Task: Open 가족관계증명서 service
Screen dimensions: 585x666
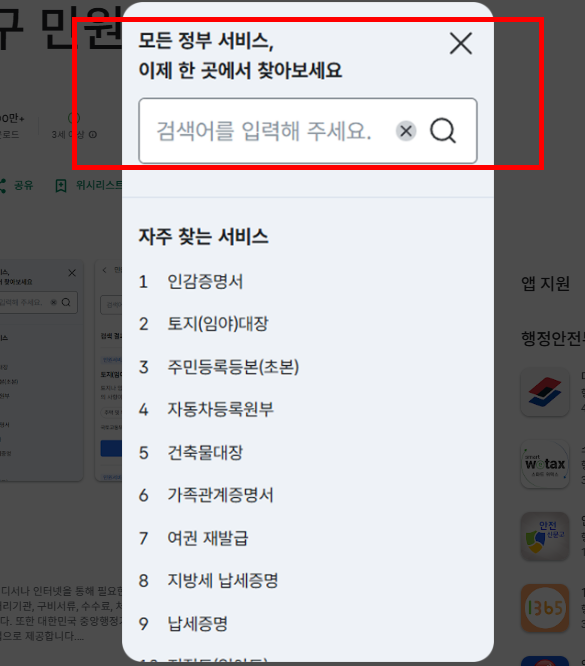Action: [x=220, y=495]
